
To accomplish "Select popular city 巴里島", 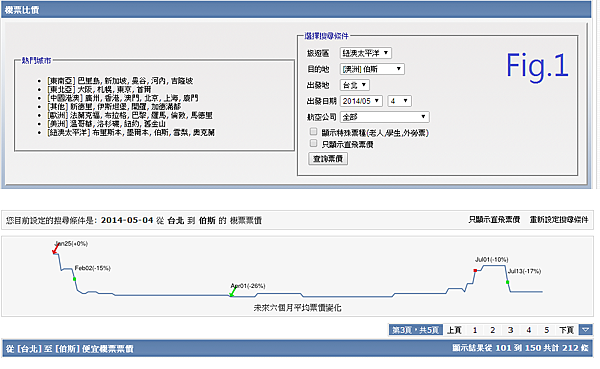I will pyautogui.click(x=89, y=81).
